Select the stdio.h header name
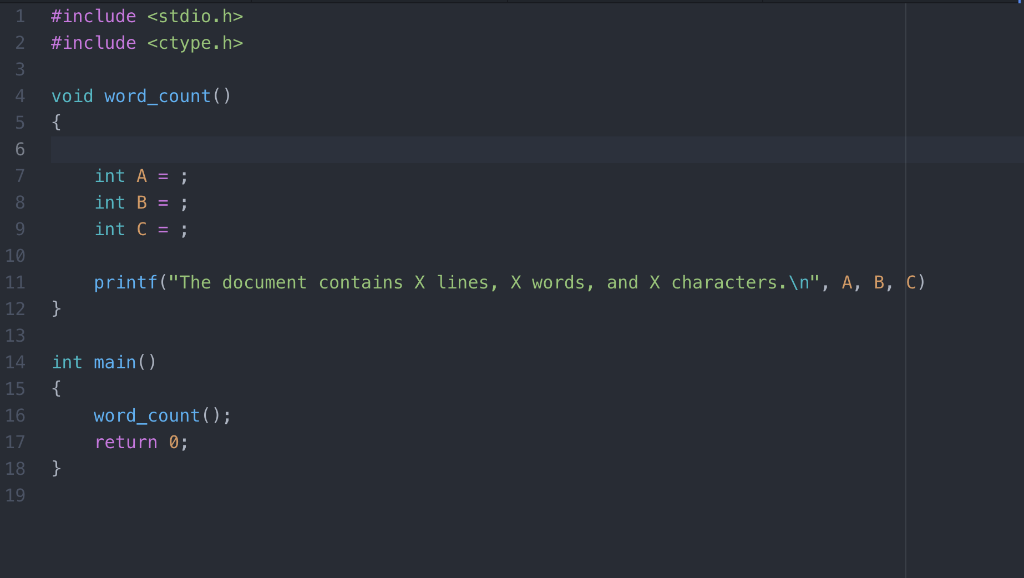Viewport: 1024px width, 578px height. pyautogui.click(x=196, y=15)
